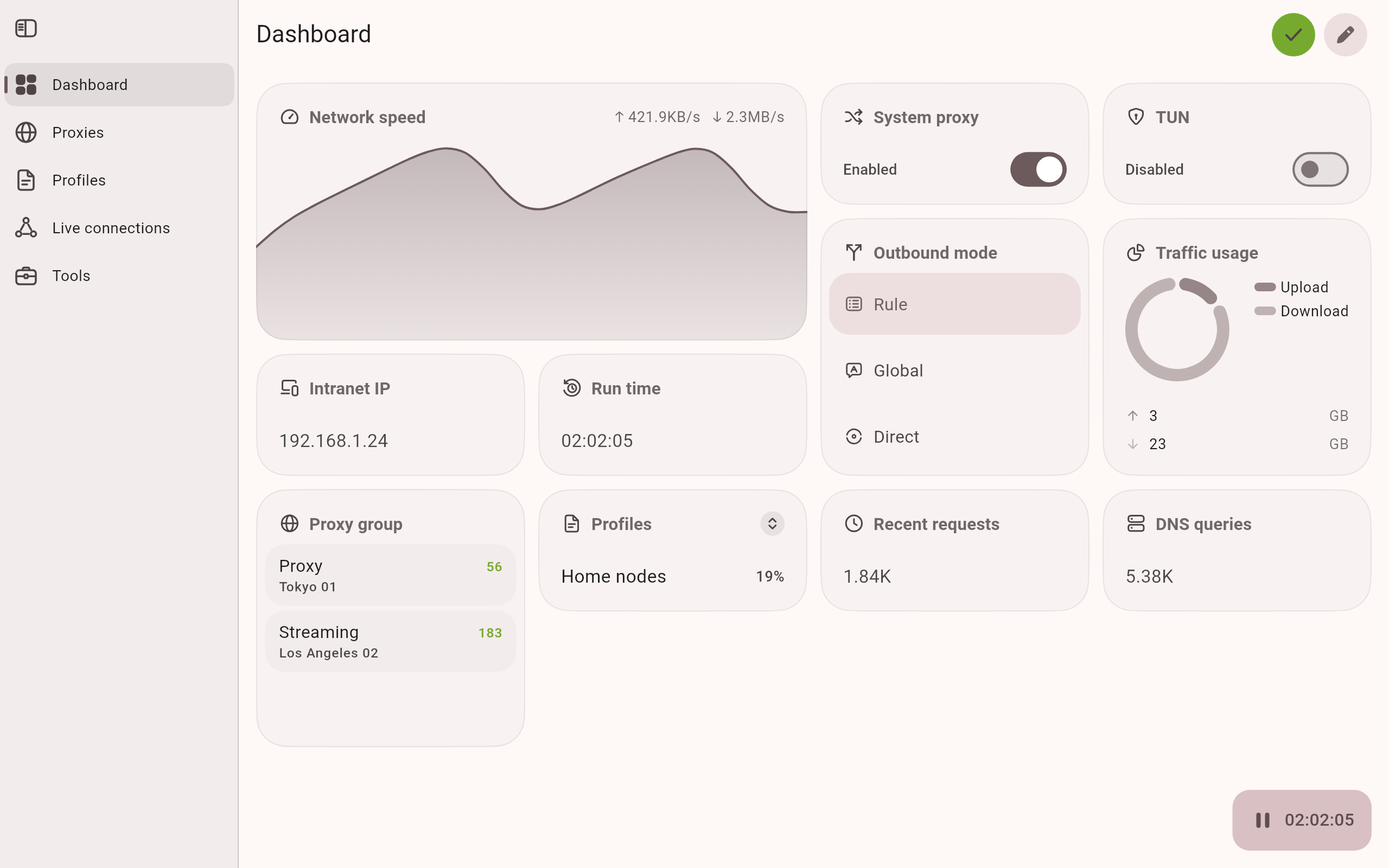Click the Network speed gauge icon

point(289,117)
